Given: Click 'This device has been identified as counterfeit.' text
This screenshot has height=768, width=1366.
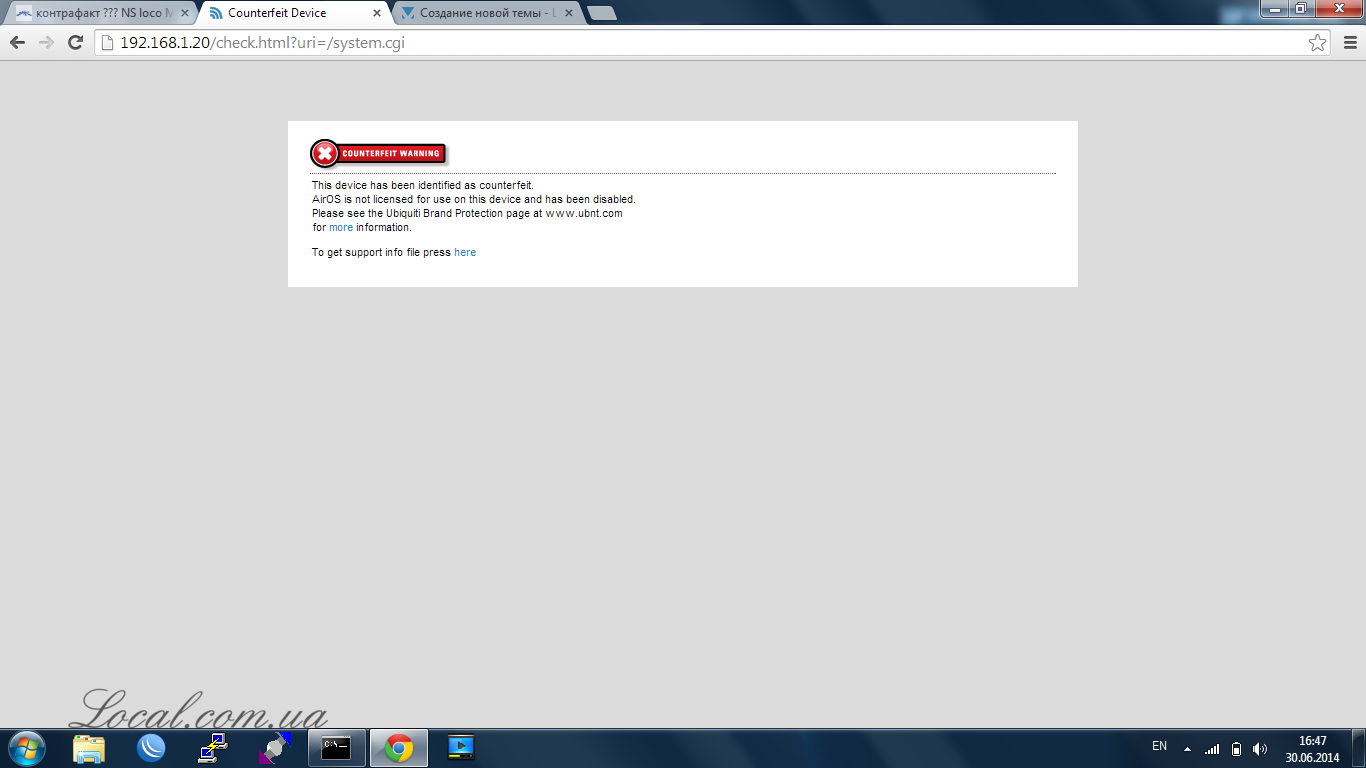Looking at the screenshot, I should click(423, 185).
